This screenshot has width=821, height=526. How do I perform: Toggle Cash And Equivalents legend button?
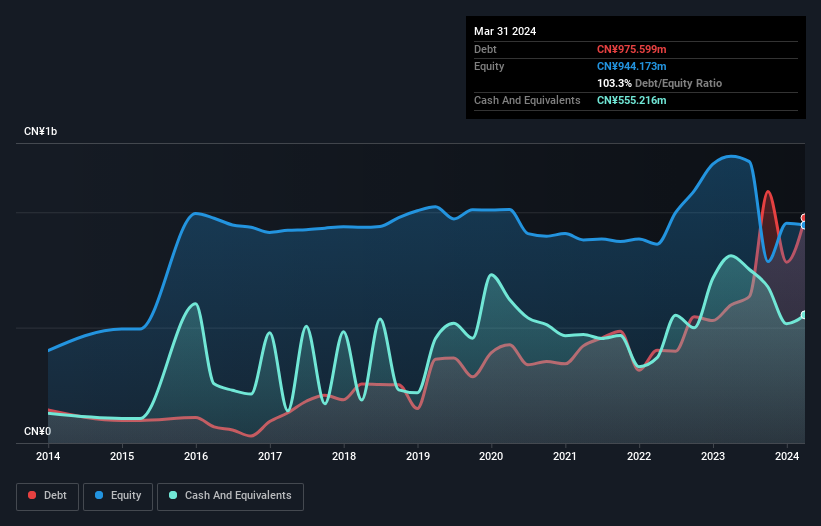[230, 496]
